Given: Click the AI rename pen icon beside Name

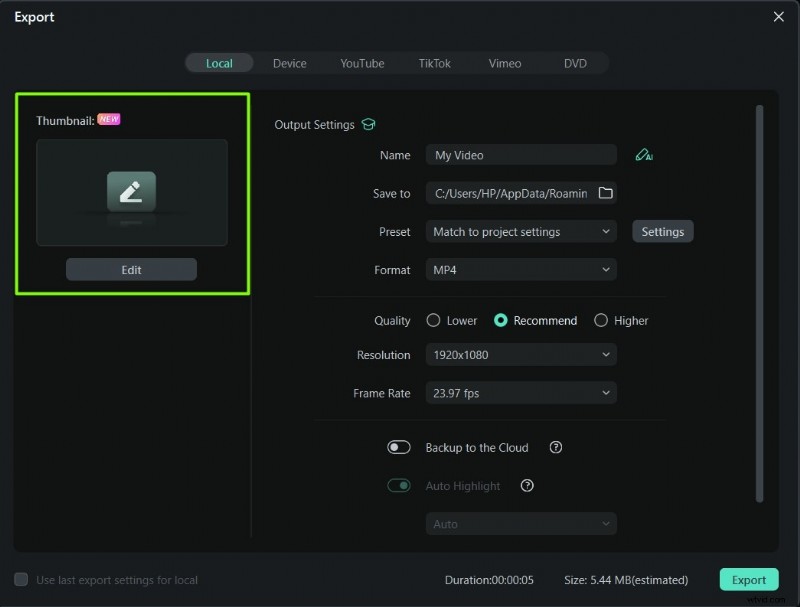Looking at the screenshot, I should (x=644, y=155).
